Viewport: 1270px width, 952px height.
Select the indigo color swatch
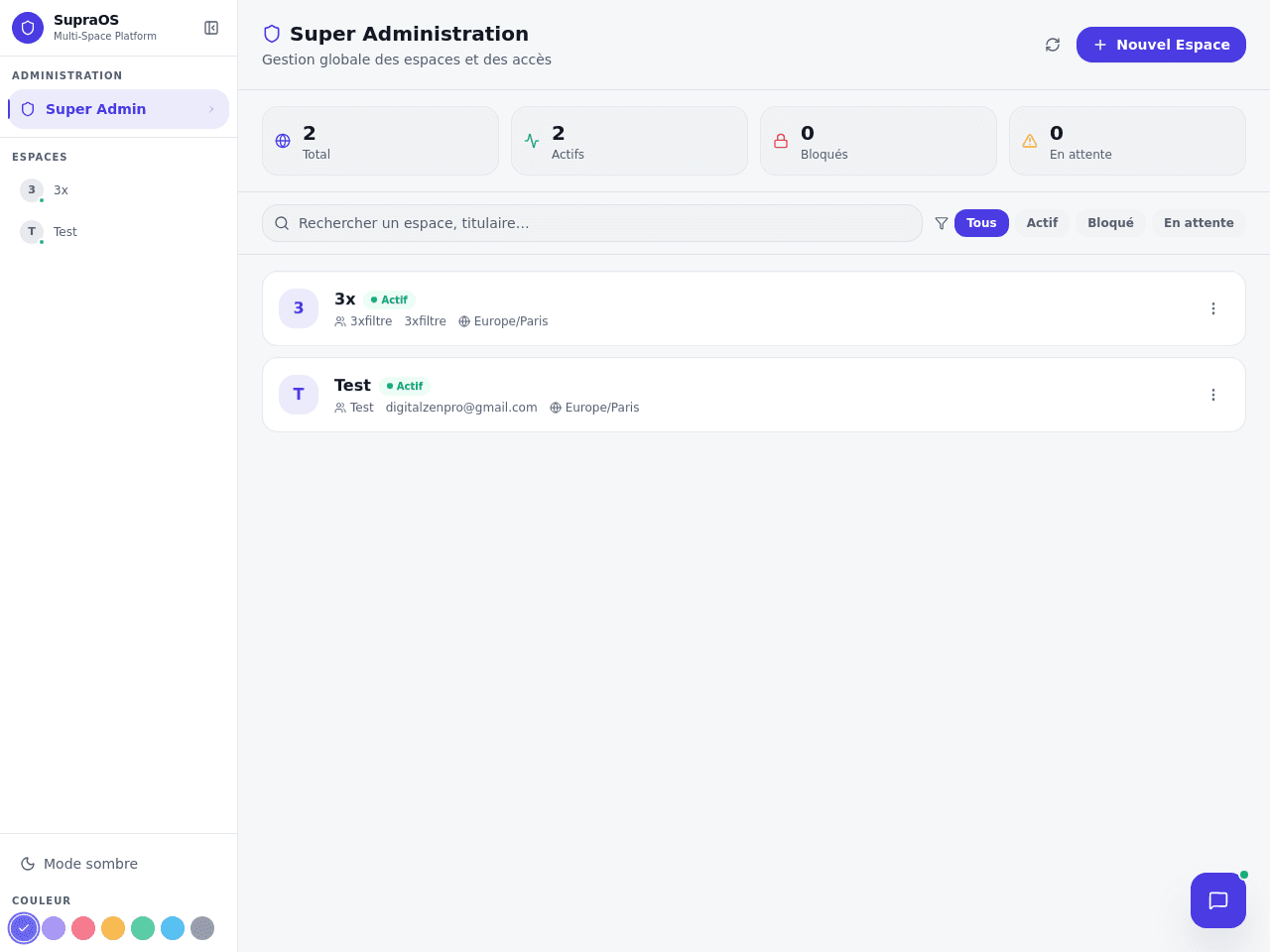(x=24, y=928)
